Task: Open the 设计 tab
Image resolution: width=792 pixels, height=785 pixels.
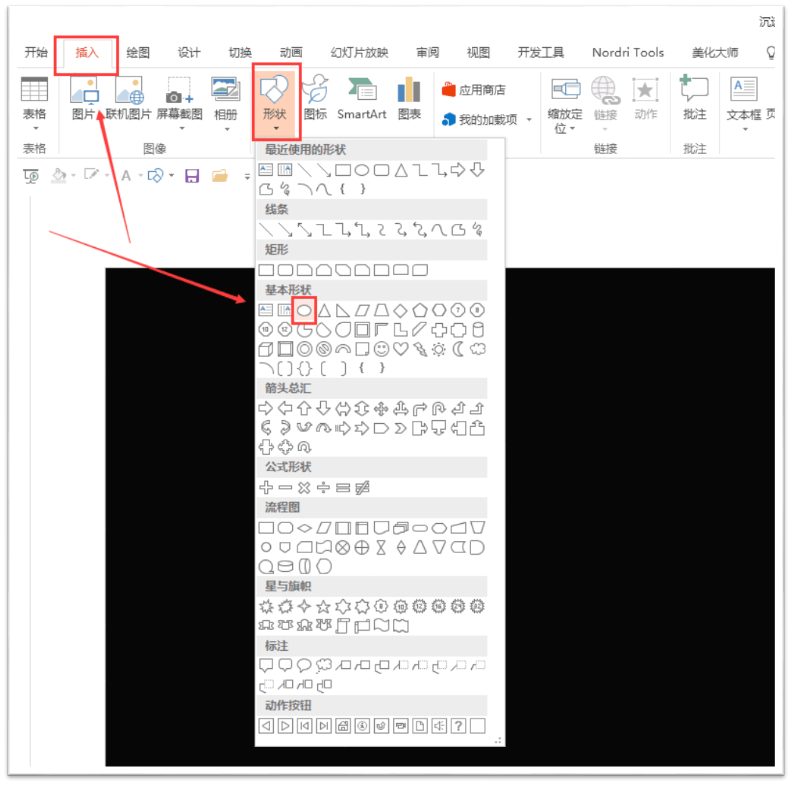Action: click(189, 53)
